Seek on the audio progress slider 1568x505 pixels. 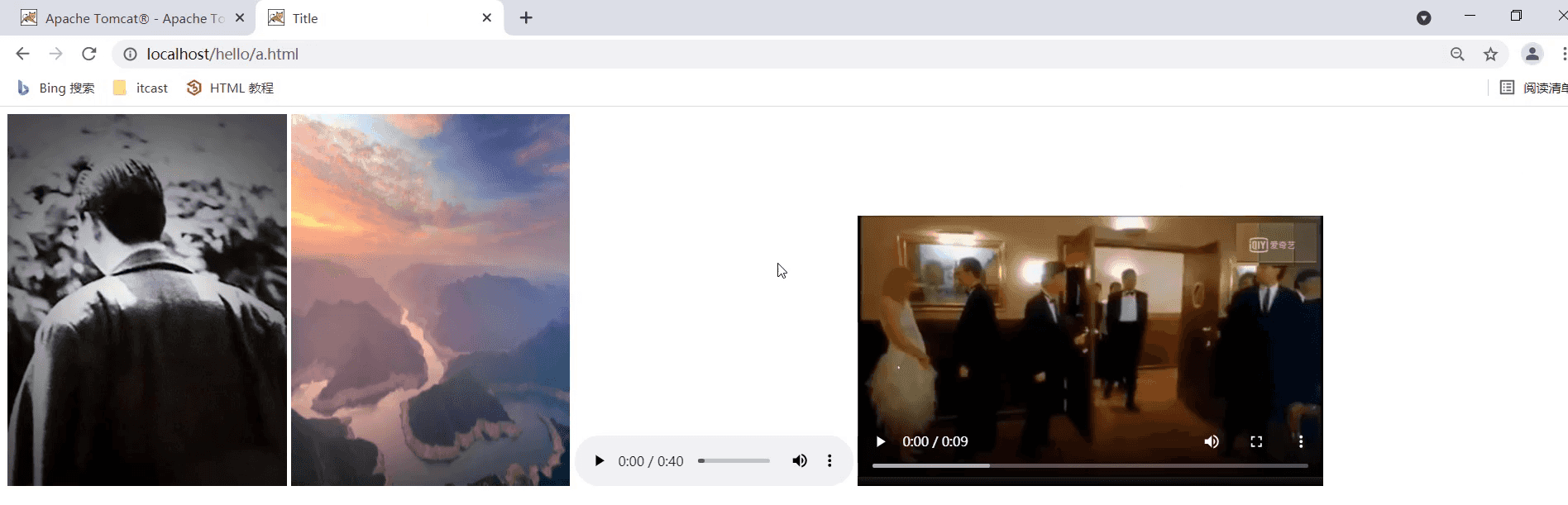click(734, 461)
